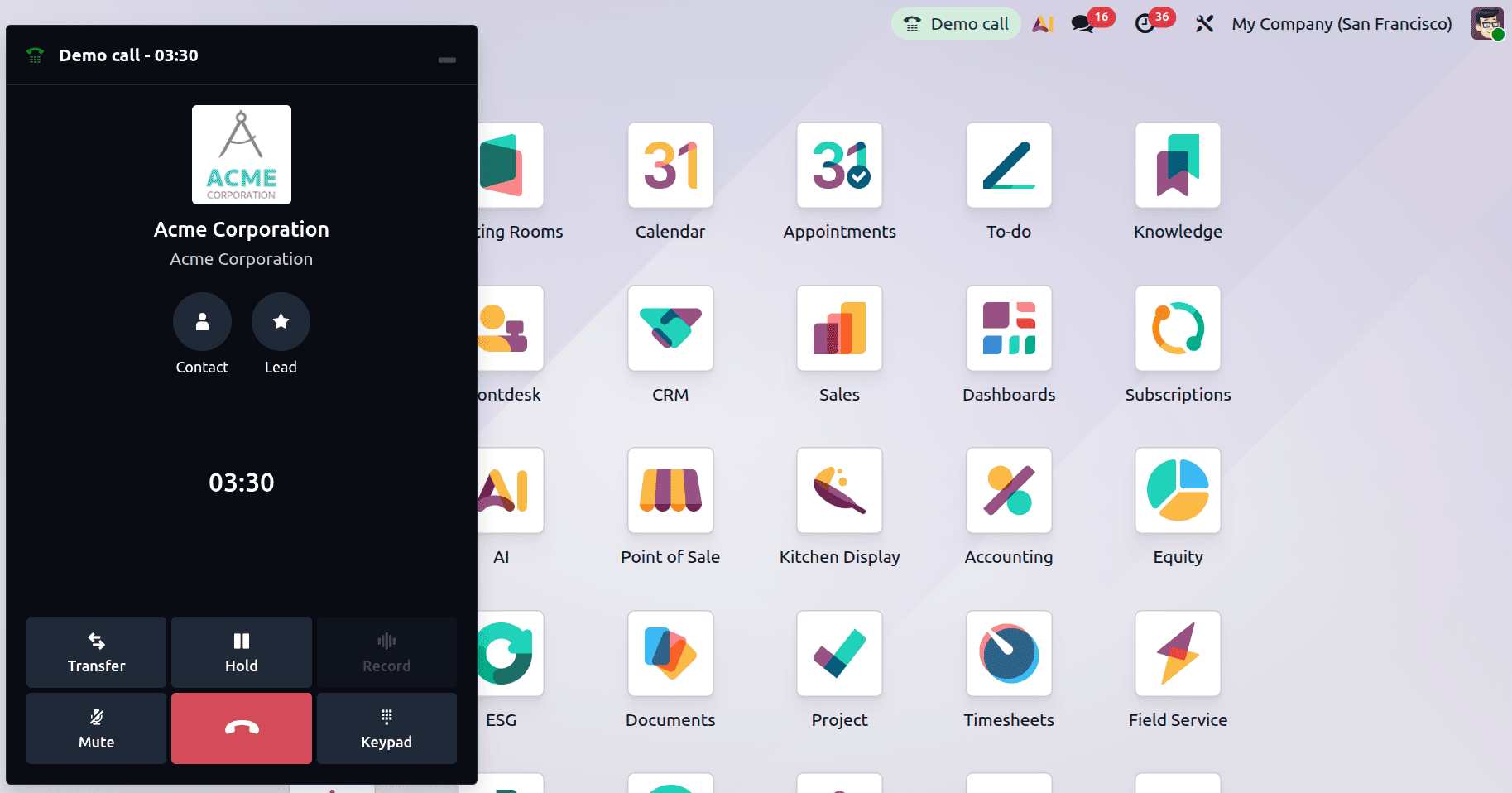Open the Knowledge app
1512x793 pixels.
[1177, 166]
